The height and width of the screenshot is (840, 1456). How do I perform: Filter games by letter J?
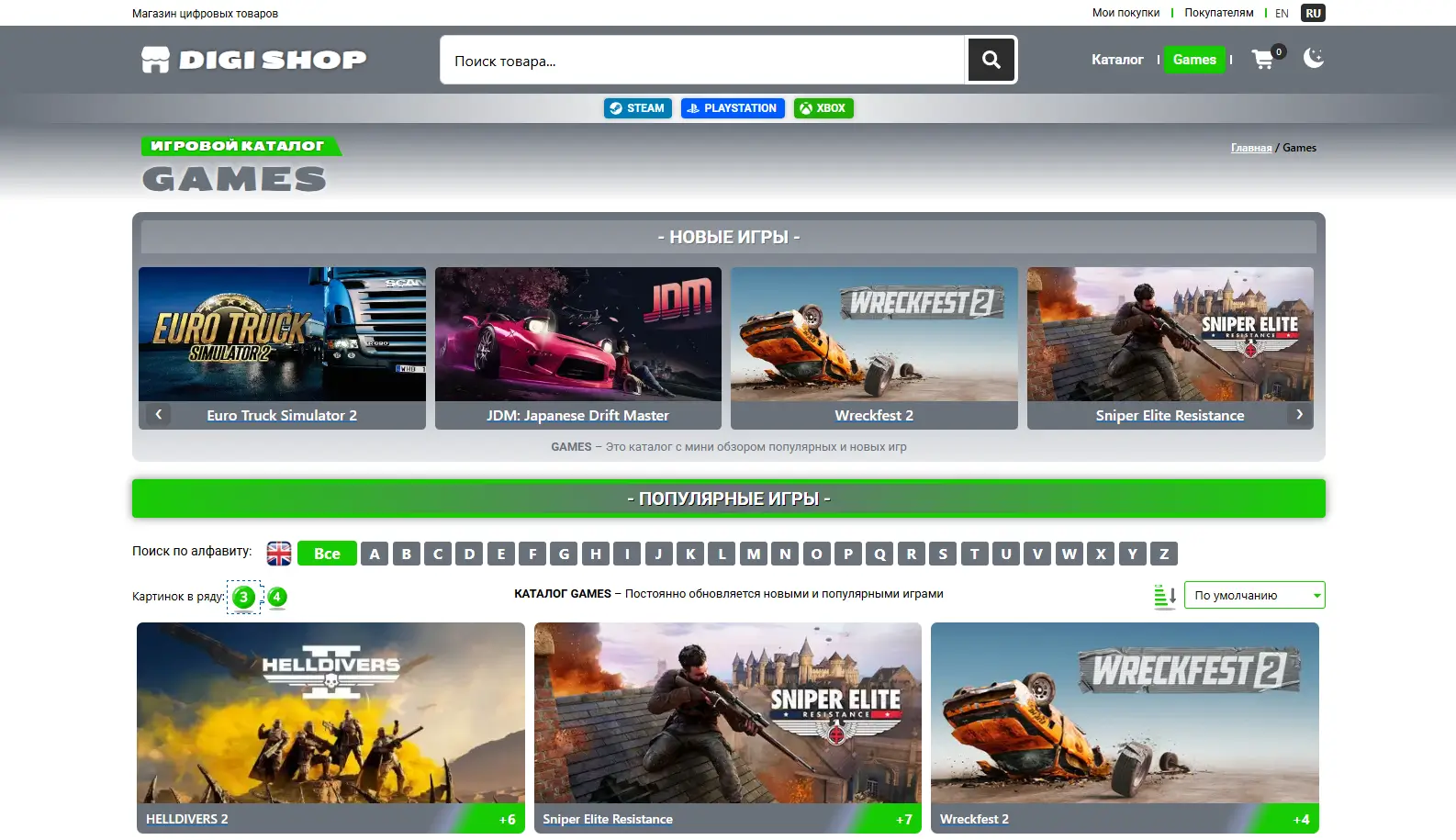click(658, 554)
